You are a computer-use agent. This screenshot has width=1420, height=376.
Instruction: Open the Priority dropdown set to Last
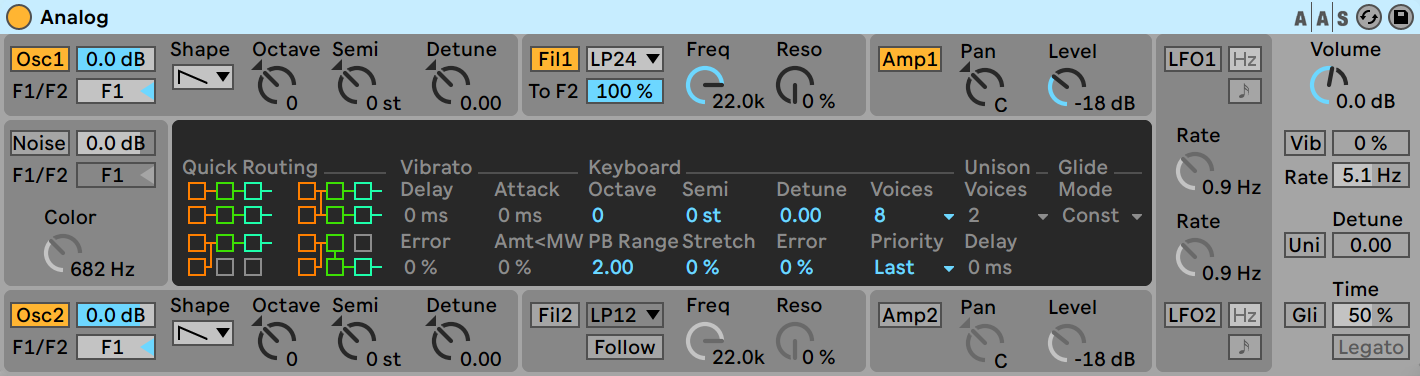pyautogui.click(x=913, y=267)
